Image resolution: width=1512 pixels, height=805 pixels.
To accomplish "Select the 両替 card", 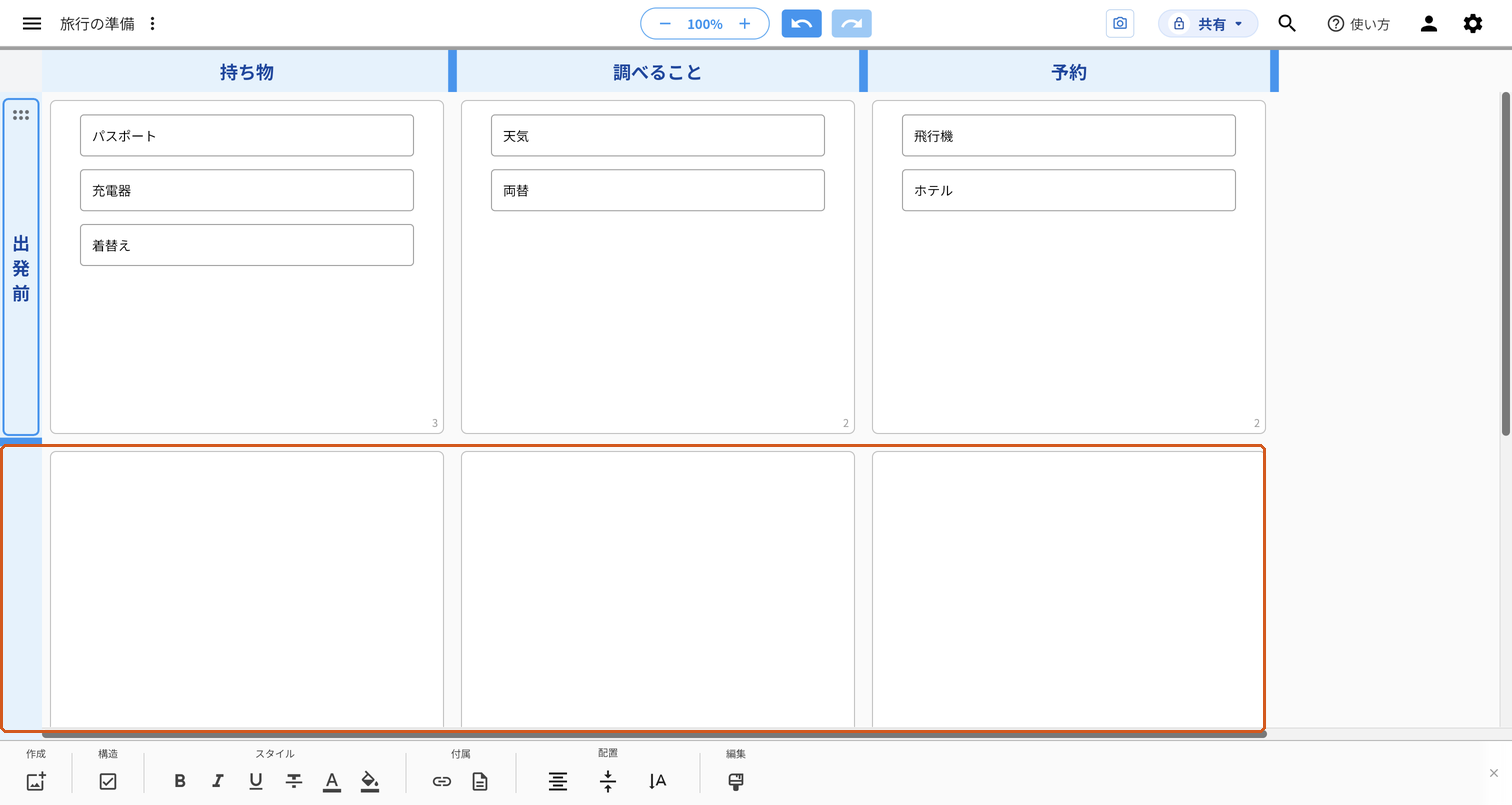I will (x=658, y=190).
